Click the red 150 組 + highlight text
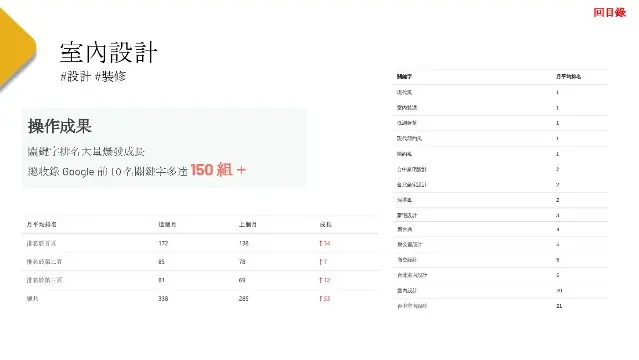The width and height of the screenshot is (639, 360). tap(218, 170)
